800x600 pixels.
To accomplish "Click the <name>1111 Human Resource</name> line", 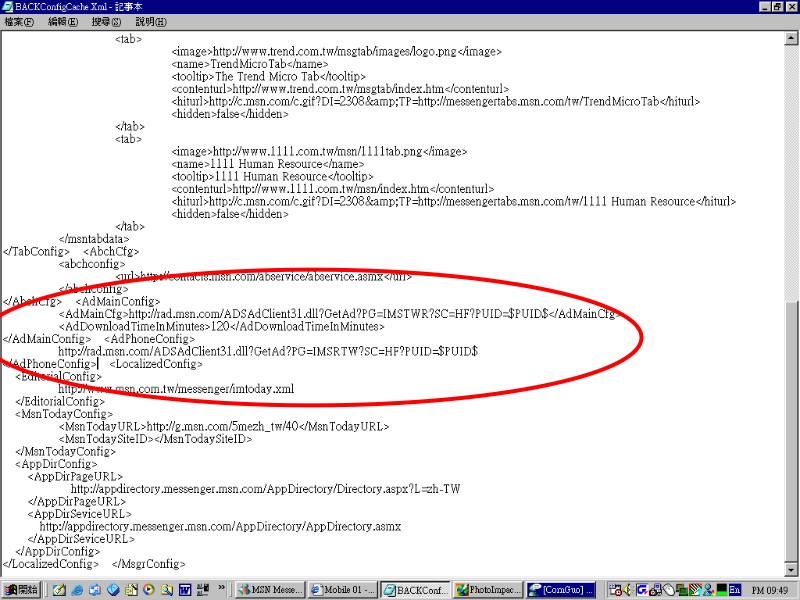I will (x=268, y=164).
